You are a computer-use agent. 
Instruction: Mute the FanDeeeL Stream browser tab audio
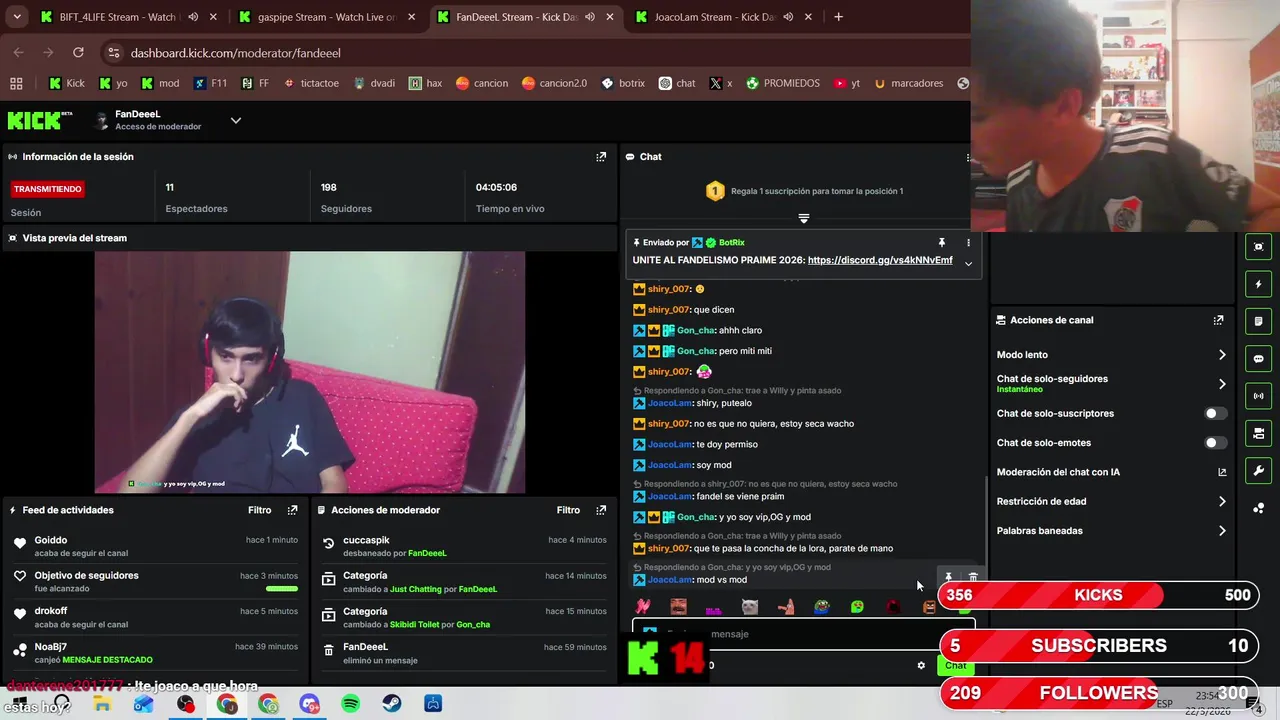[590, 17]
